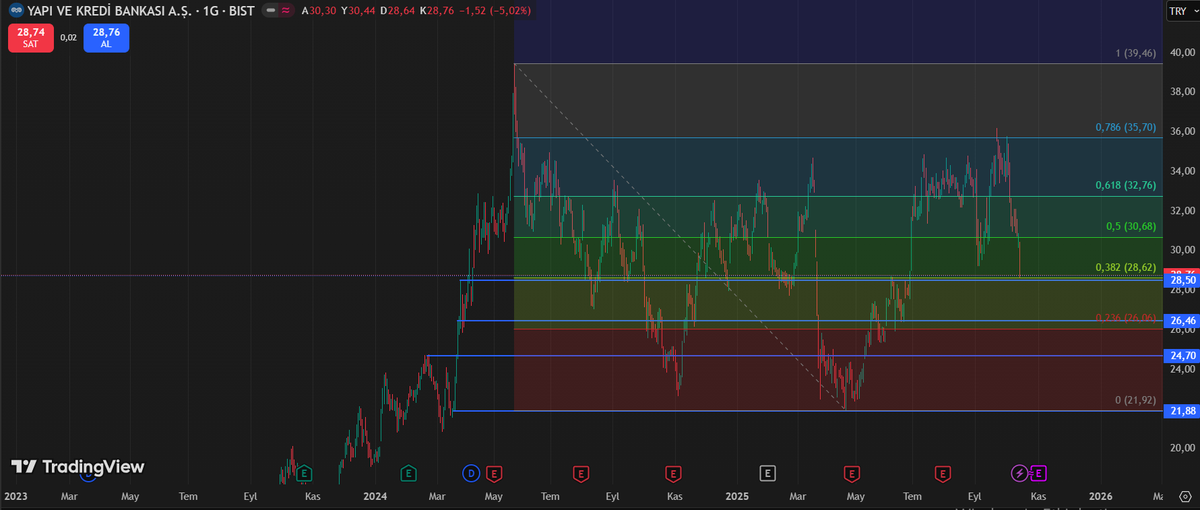1200x510 pixels.
Task: Select the blue 26,46 price axis label
Action: [1181, 321]
